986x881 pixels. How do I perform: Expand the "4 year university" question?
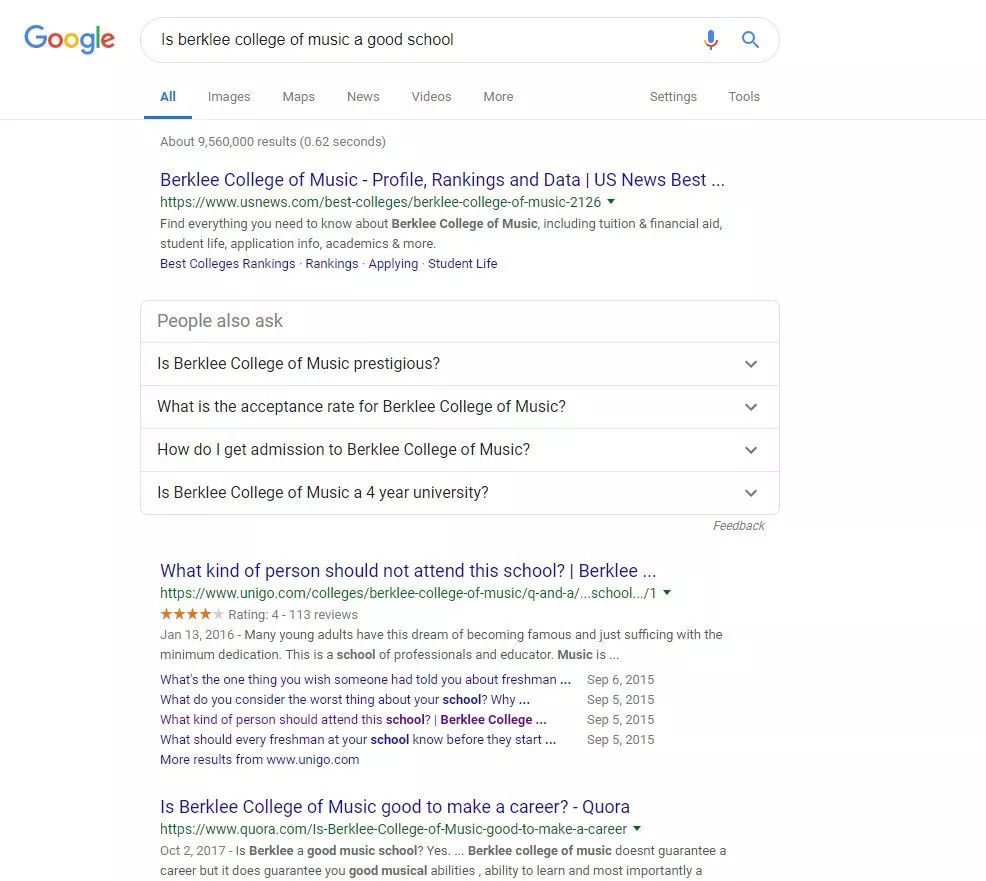[460, 492]
